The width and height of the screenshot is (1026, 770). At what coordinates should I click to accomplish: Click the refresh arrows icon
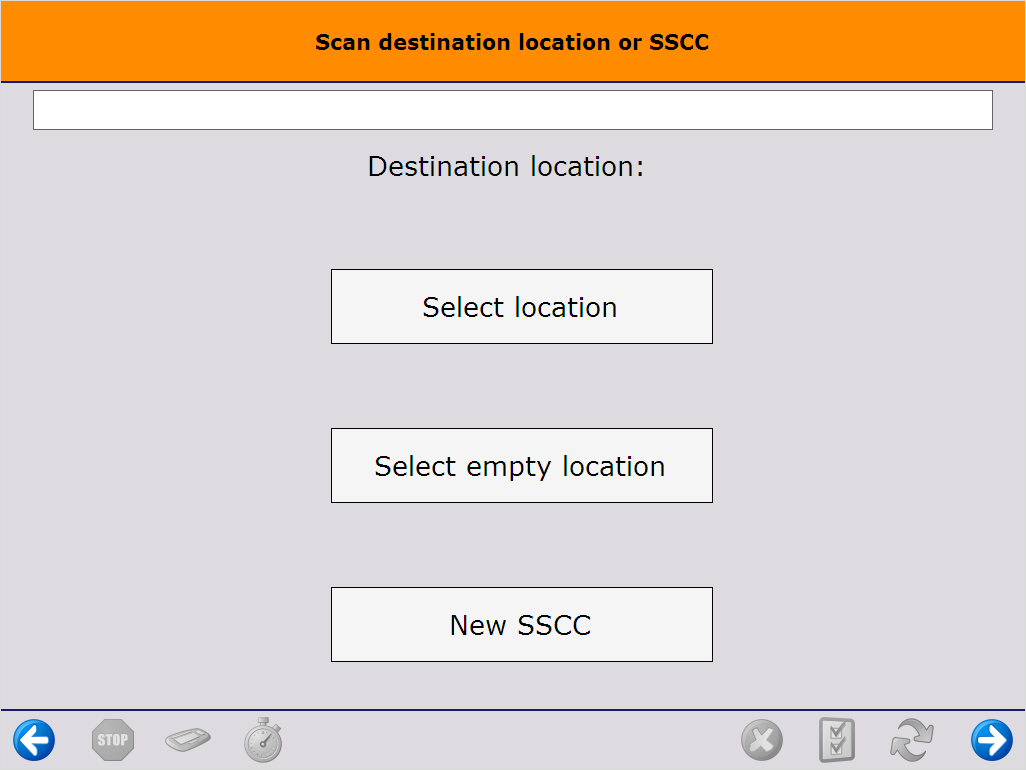click(x=911, y=739)
